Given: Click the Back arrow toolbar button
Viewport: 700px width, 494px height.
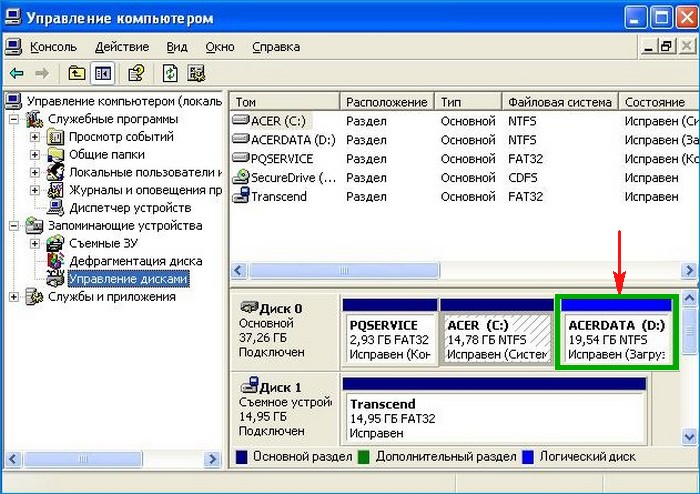Looking at the screenshot, I should point(17,73).
